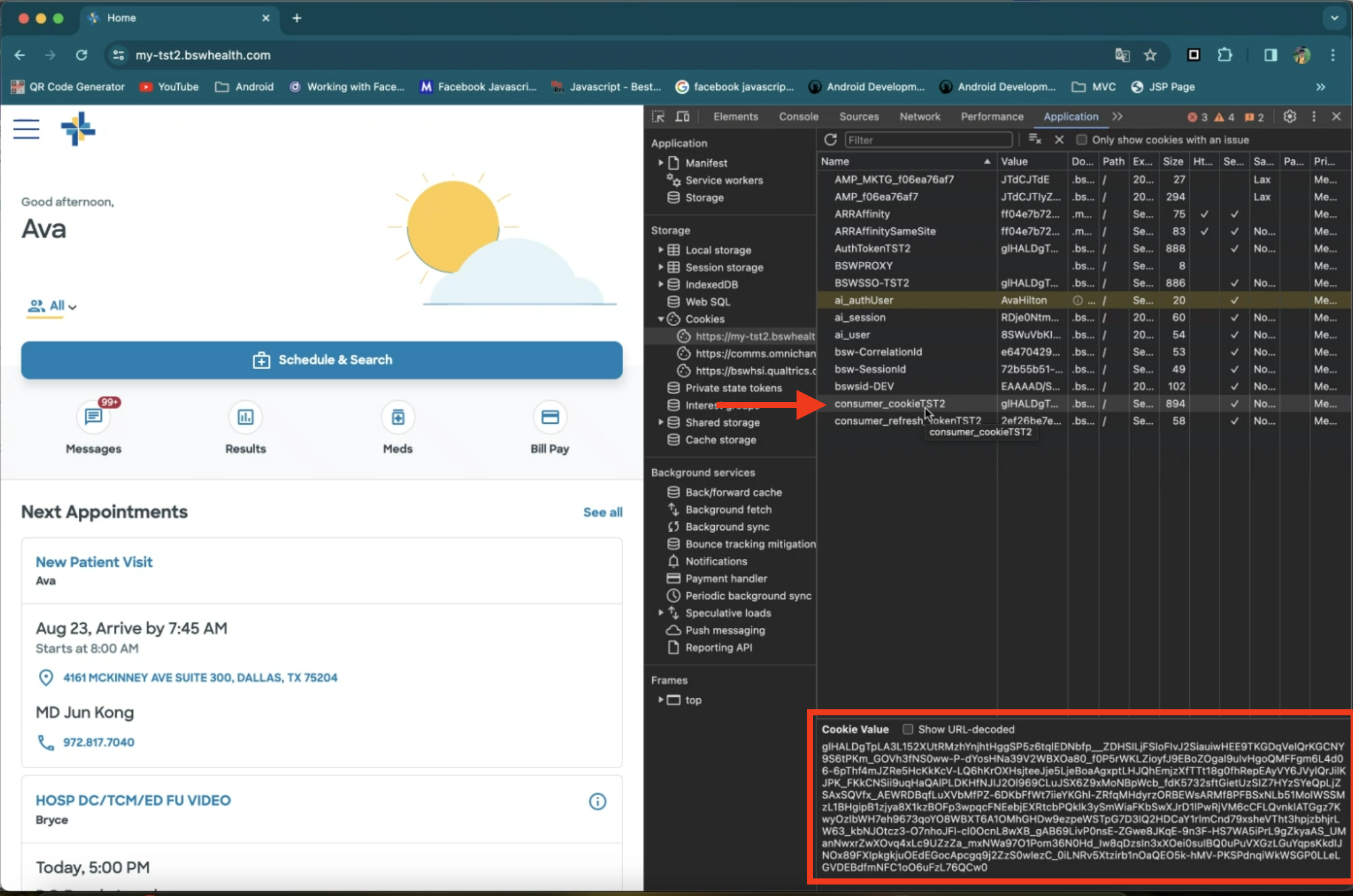Viewport: 1353px width, 896px height.
Task: Open the Results icon
Action: pyautogui.click(x=246, y=417)
